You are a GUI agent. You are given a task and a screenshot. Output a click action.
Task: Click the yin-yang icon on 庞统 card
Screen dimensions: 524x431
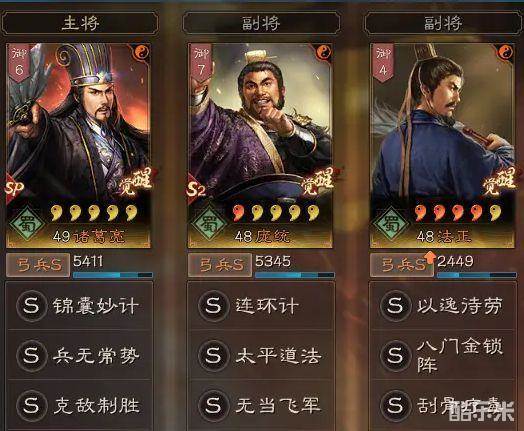(x=324, y=52)
